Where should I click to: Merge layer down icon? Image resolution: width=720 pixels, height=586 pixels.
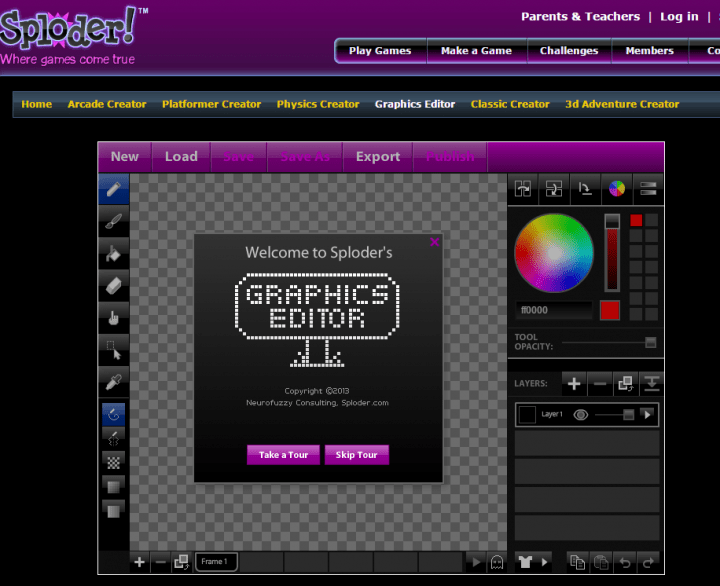tap(652, 383)
